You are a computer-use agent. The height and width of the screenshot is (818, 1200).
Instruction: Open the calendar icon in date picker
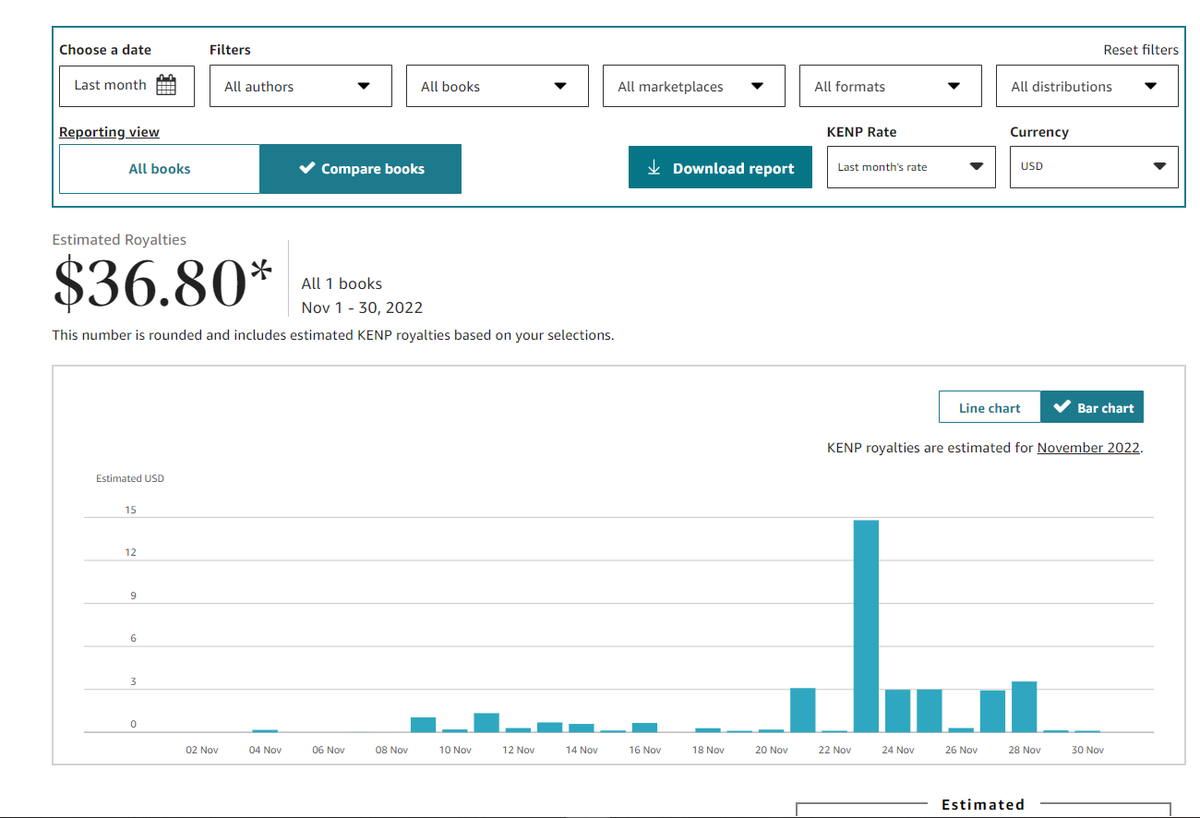167,85
